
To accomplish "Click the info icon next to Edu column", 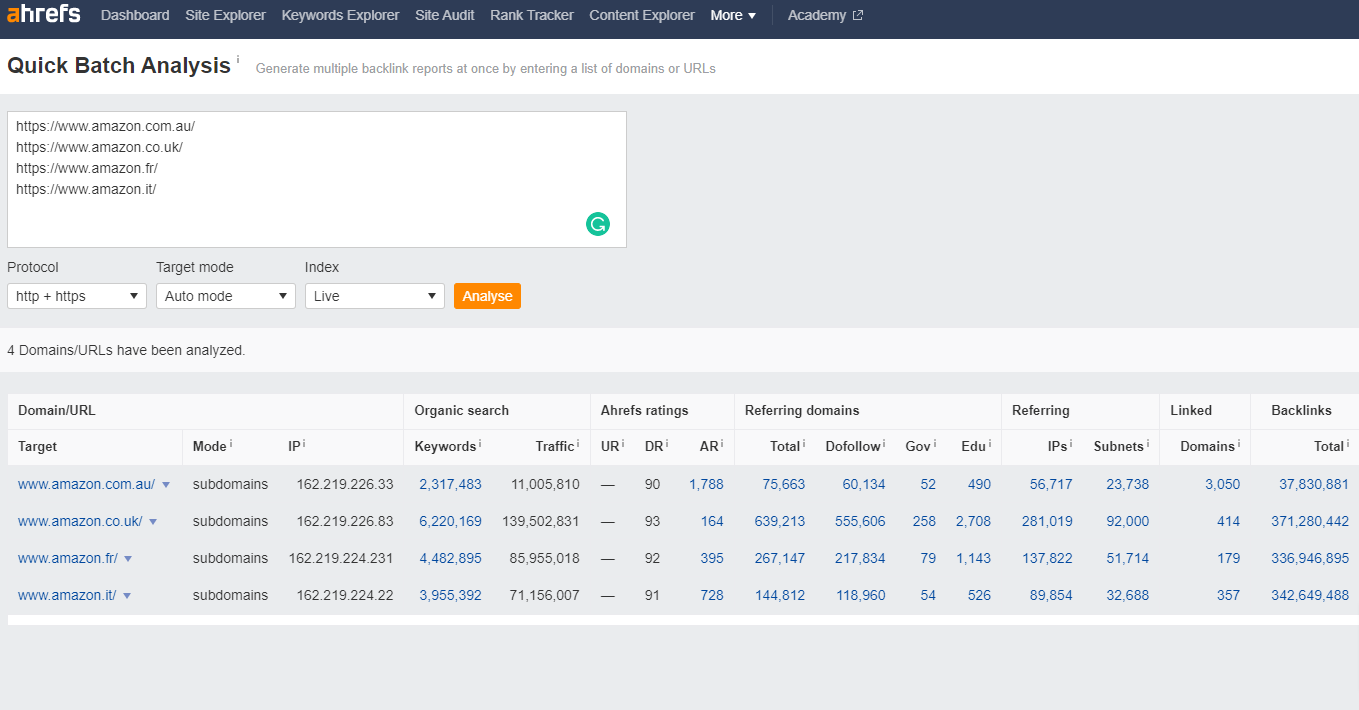I will point(990,442).
